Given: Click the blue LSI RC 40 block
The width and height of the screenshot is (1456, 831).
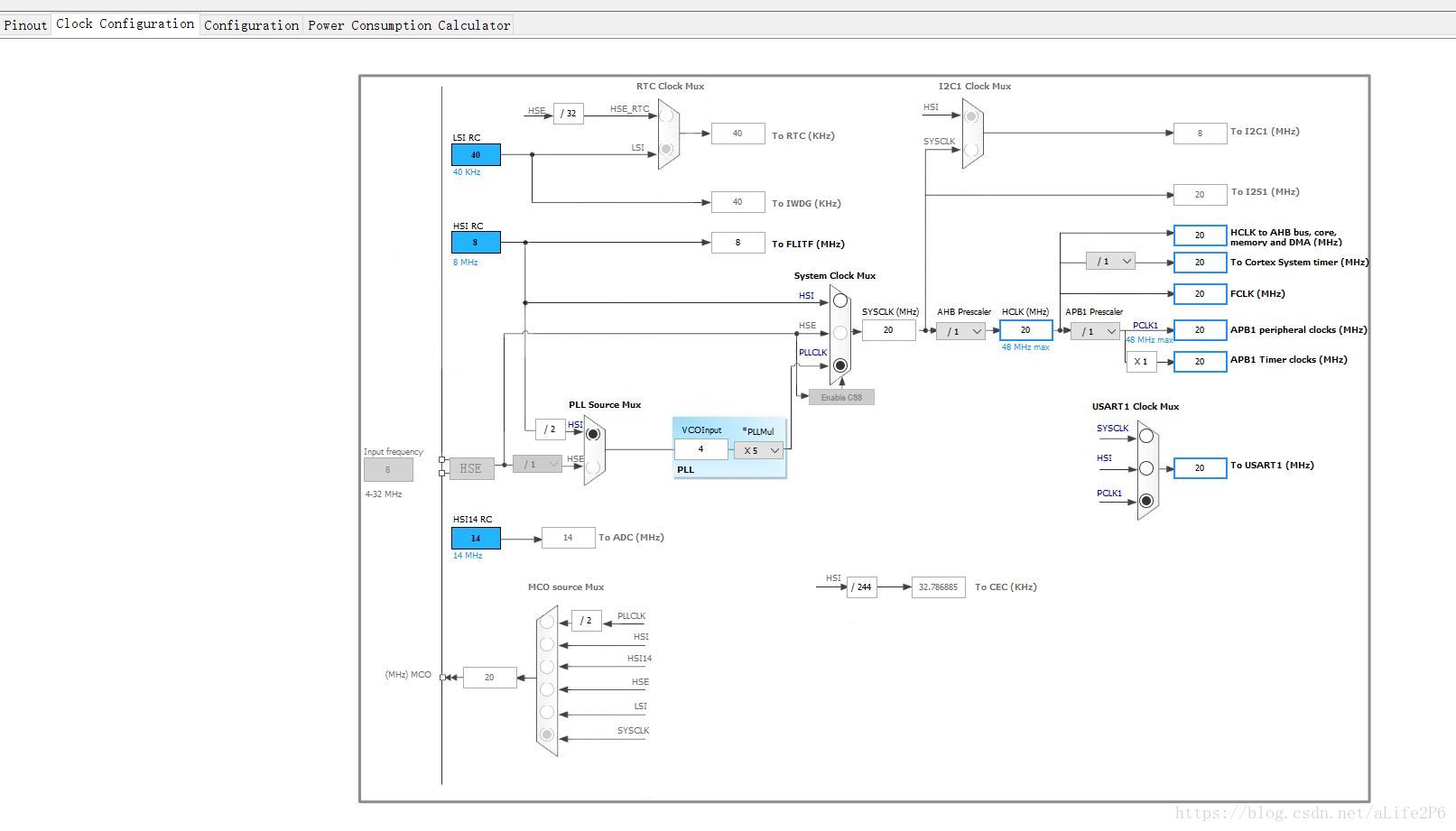Looking at the screenshot, I should point(476,155).
